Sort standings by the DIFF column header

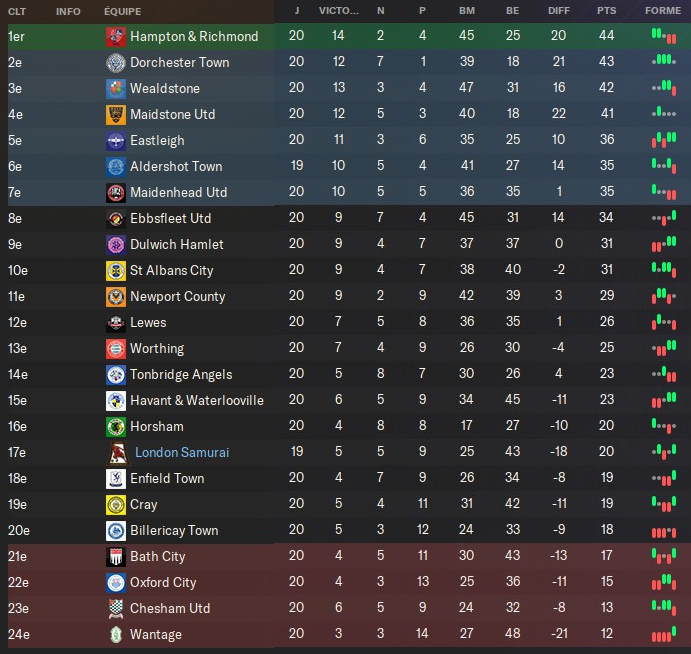560,11
